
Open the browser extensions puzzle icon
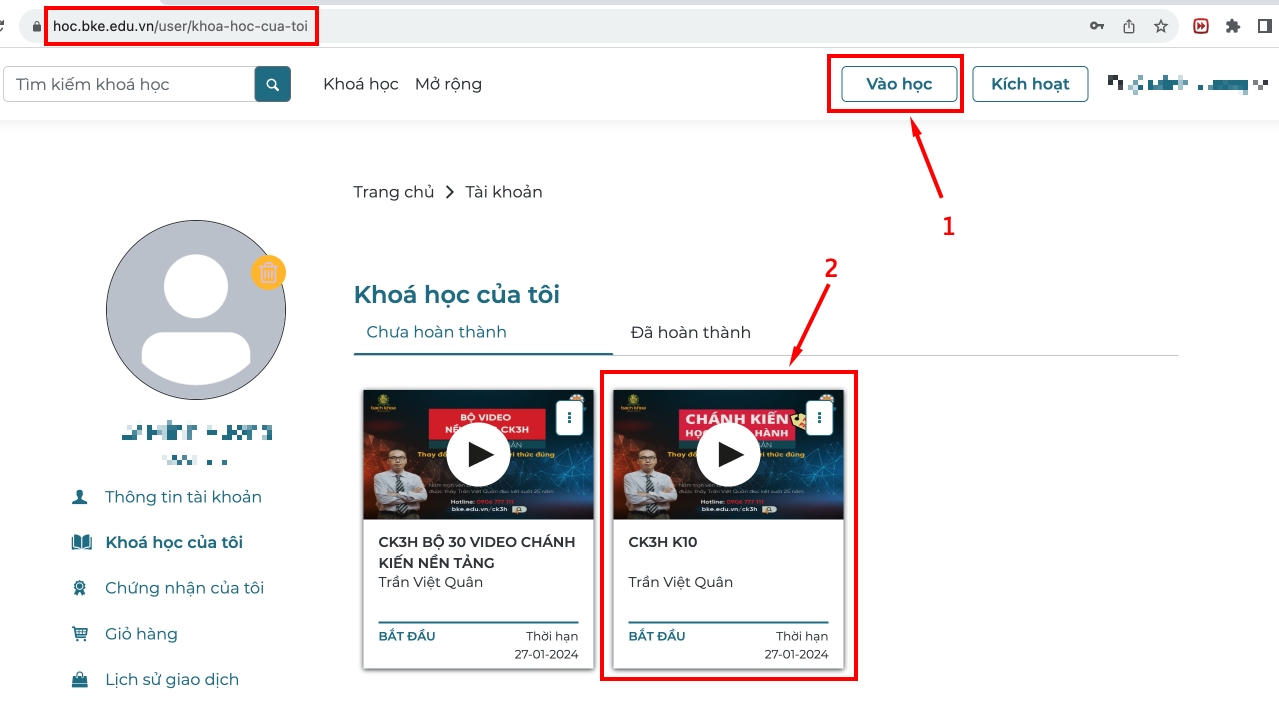point(1233,27)
